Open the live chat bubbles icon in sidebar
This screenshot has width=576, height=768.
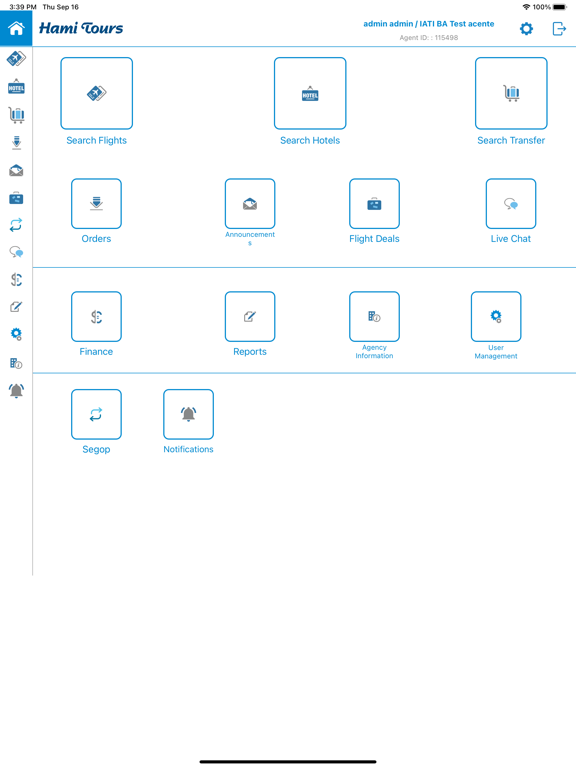(x=16, y=252)
